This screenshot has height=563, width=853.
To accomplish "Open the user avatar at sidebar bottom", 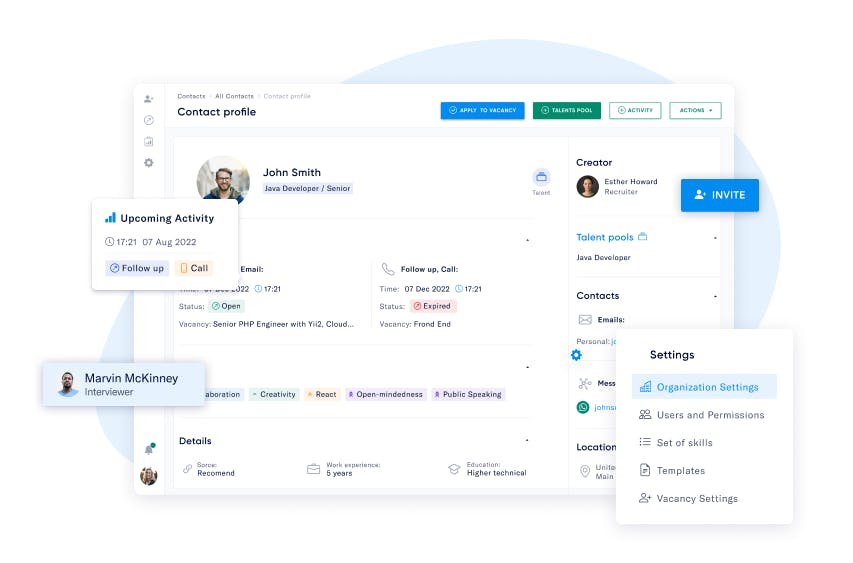I will [x=149, y=476].
